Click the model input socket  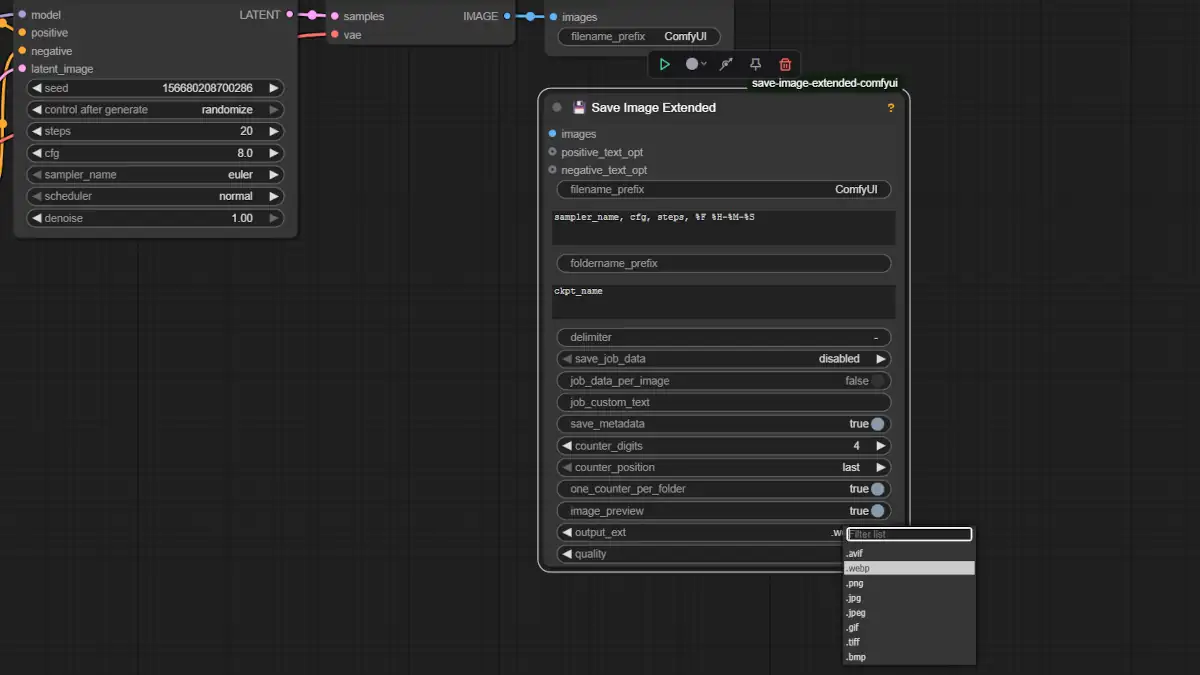[22, 15]
